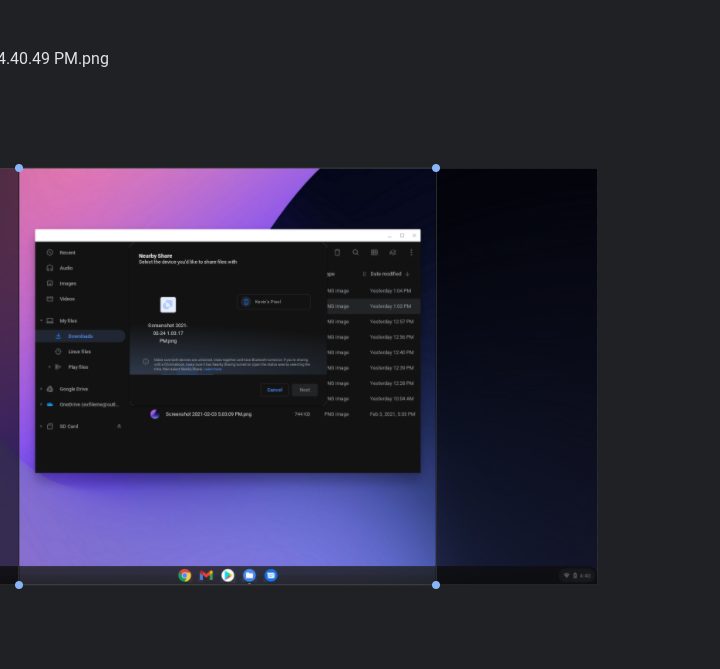Select Images in the Files sidebar
The width and height of the screenshot is (720, 669).
point(68,283)
